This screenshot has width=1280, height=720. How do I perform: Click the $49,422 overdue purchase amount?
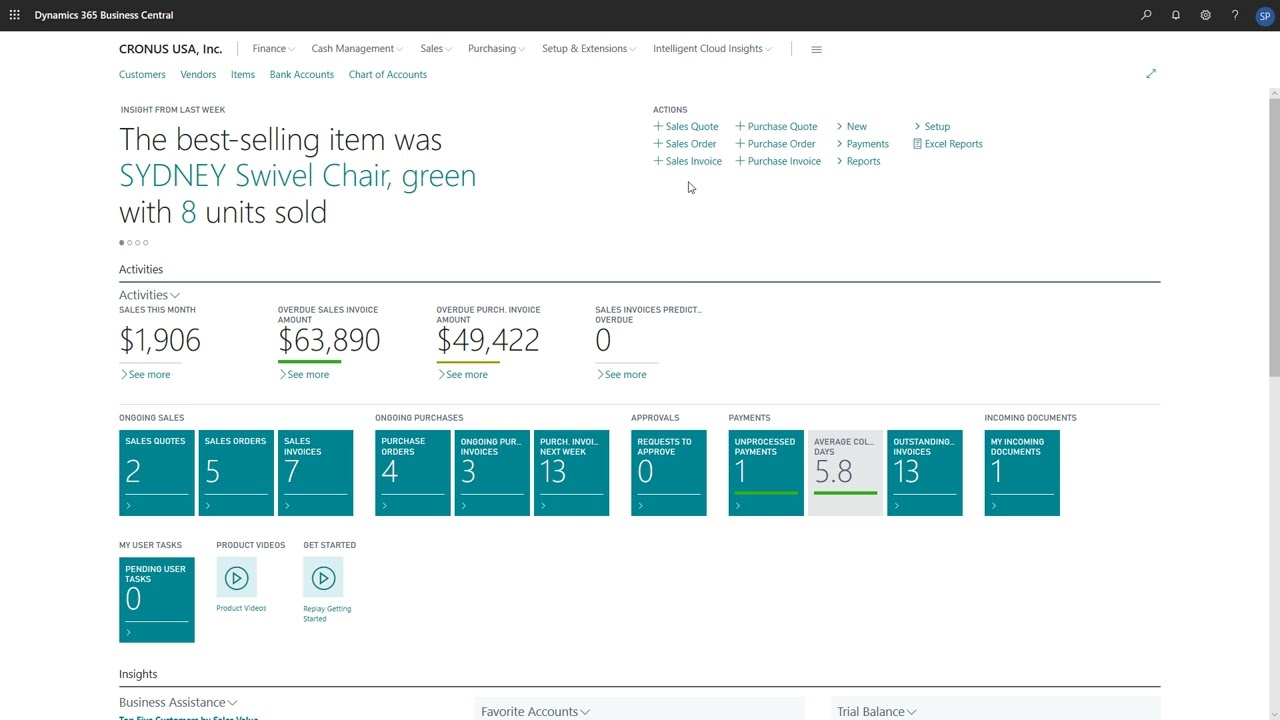point(488,340)
